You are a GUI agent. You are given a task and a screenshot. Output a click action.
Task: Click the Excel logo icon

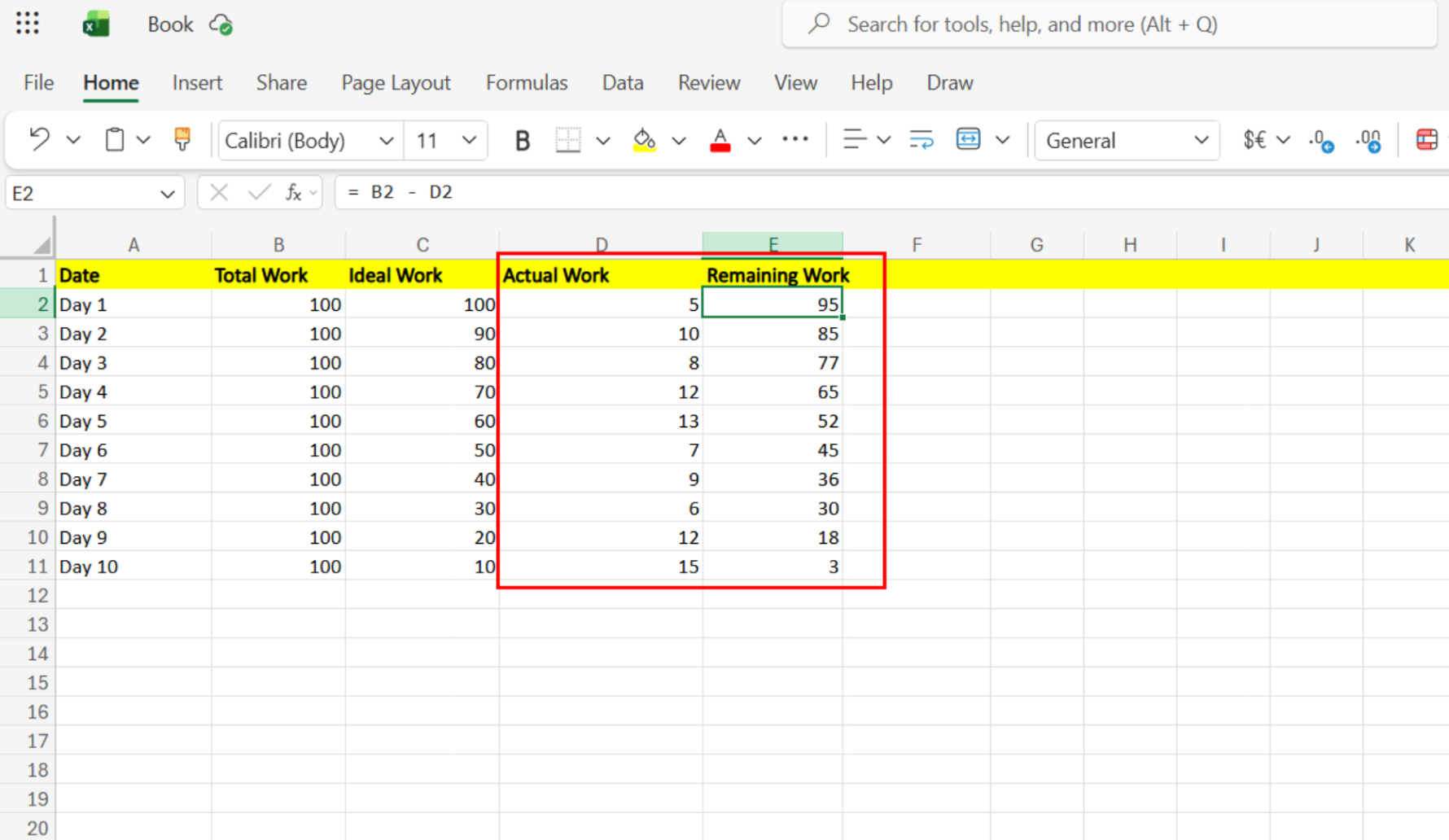[x=96, y=24]
